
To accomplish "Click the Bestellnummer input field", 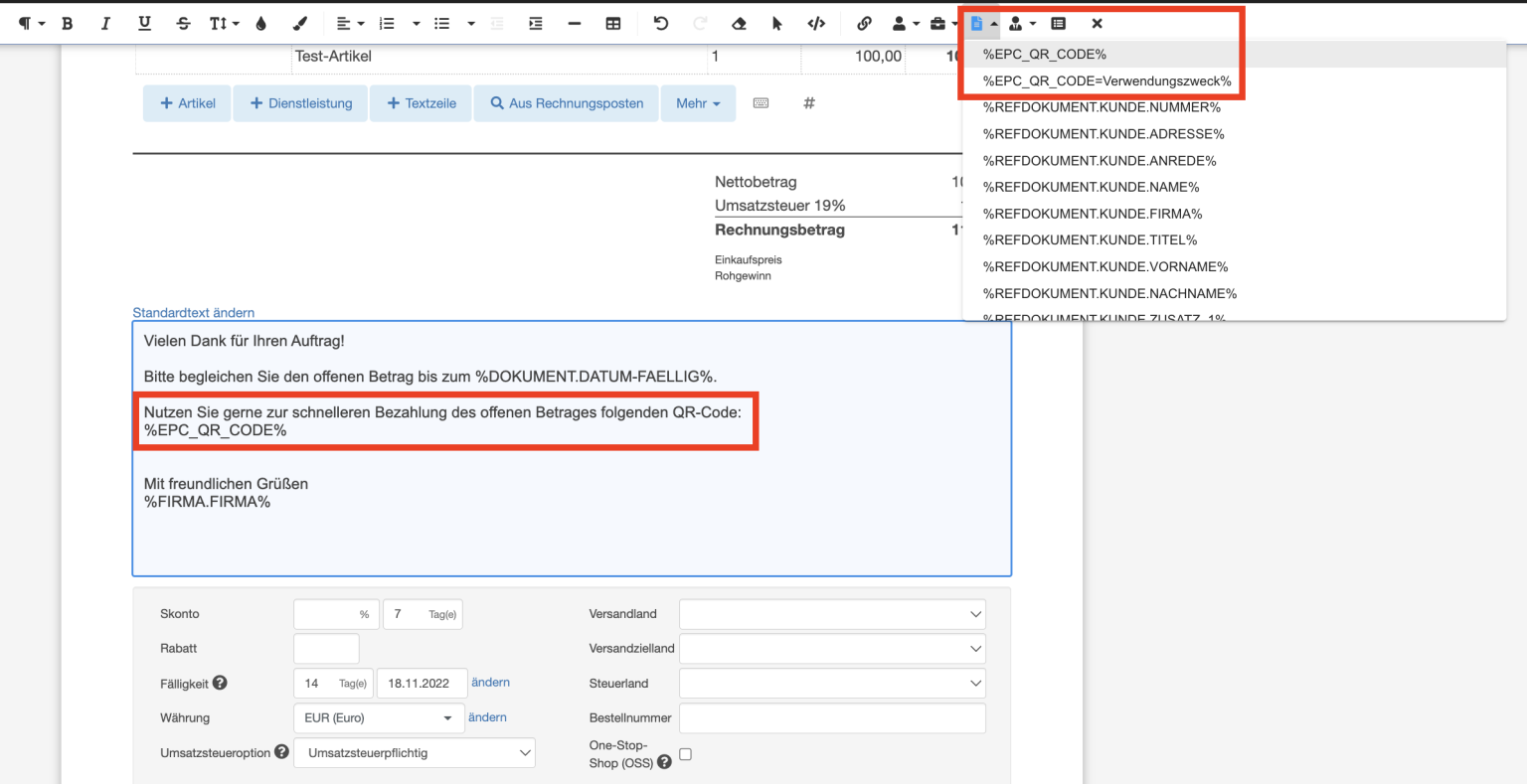I will coord(831,717).
